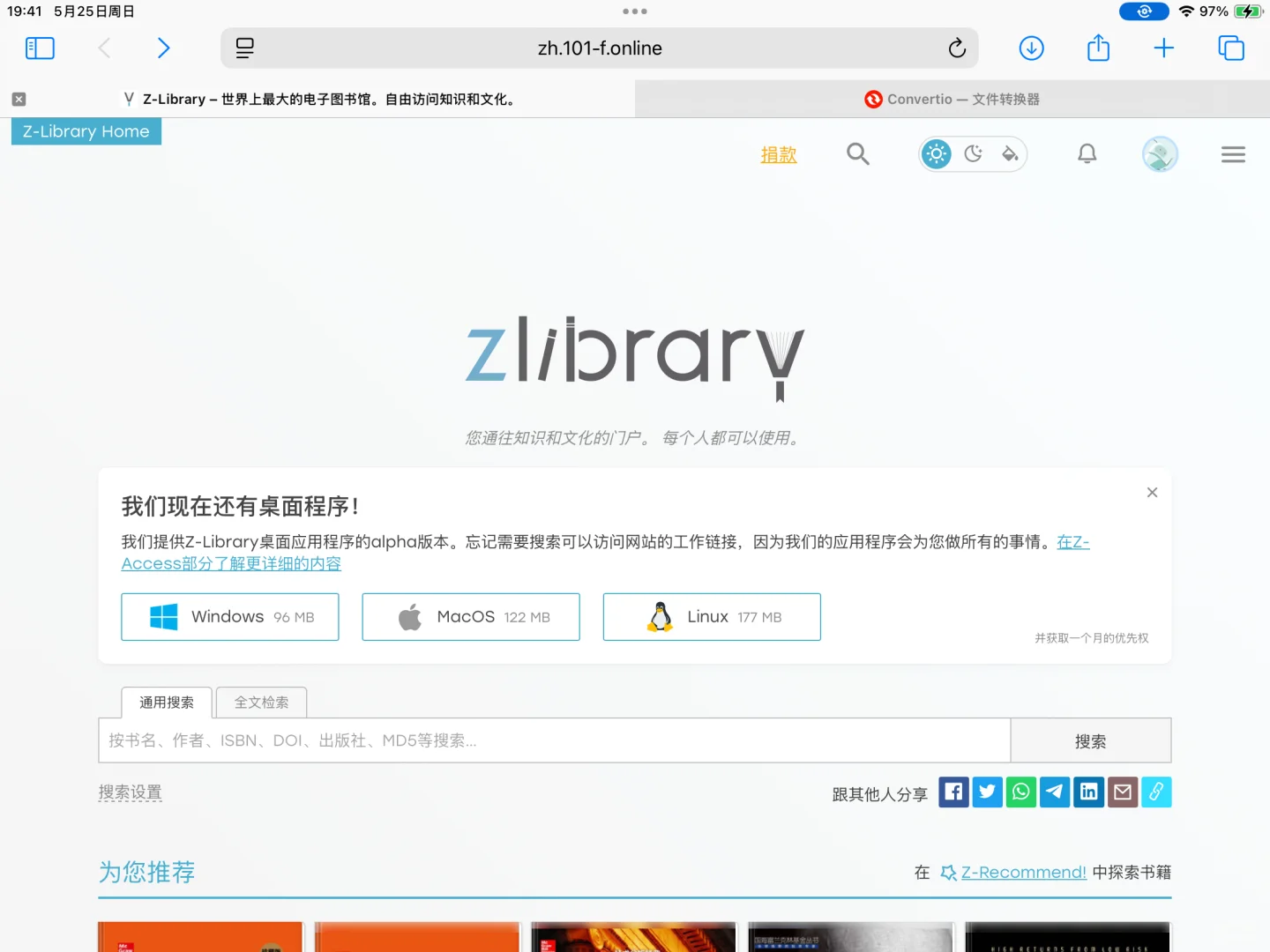Open a new tab with plus icon

coord(1164,48)
